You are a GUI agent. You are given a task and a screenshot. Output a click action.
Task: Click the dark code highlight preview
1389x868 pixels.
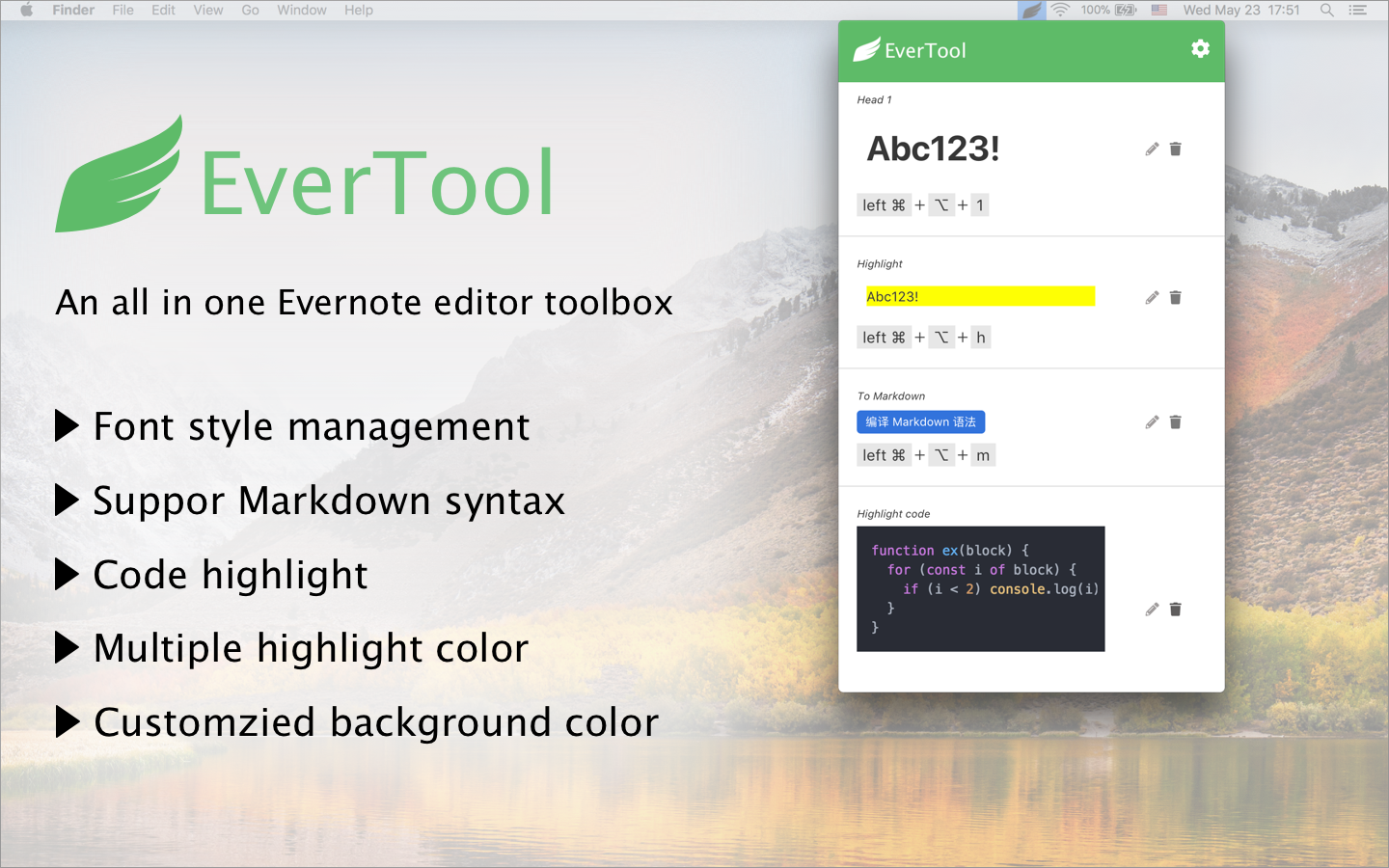tap(980, 588)
